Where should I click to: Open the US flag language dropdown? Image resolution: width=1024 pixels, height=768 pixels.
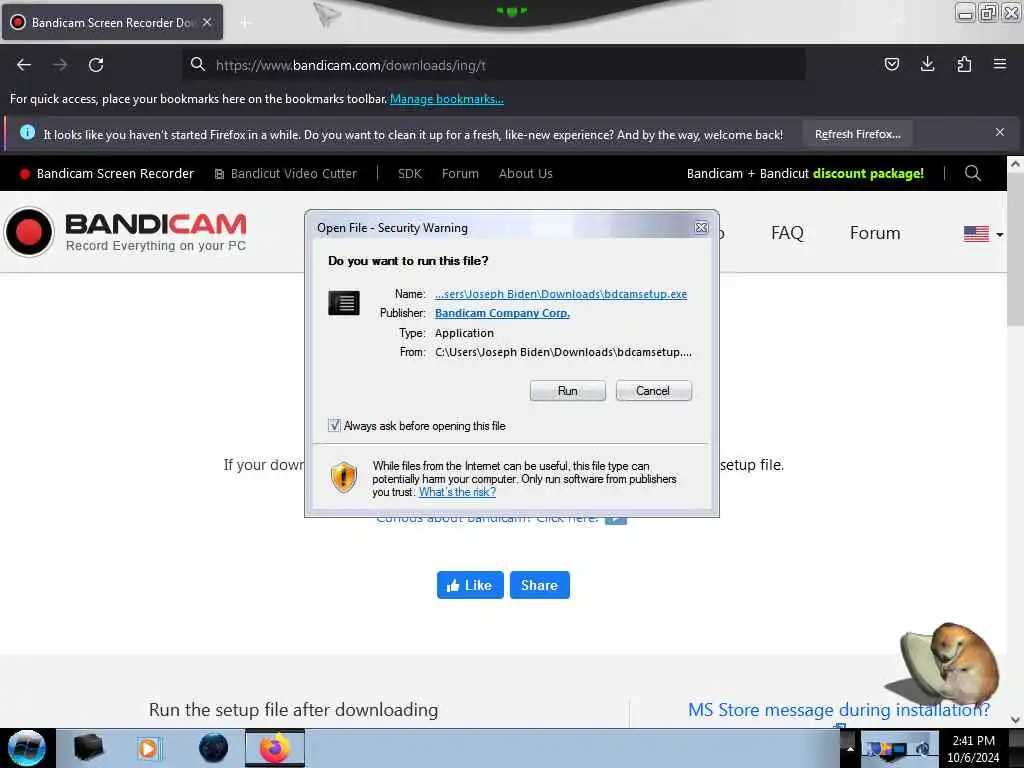pyautogui.click(x=983, y=234)
